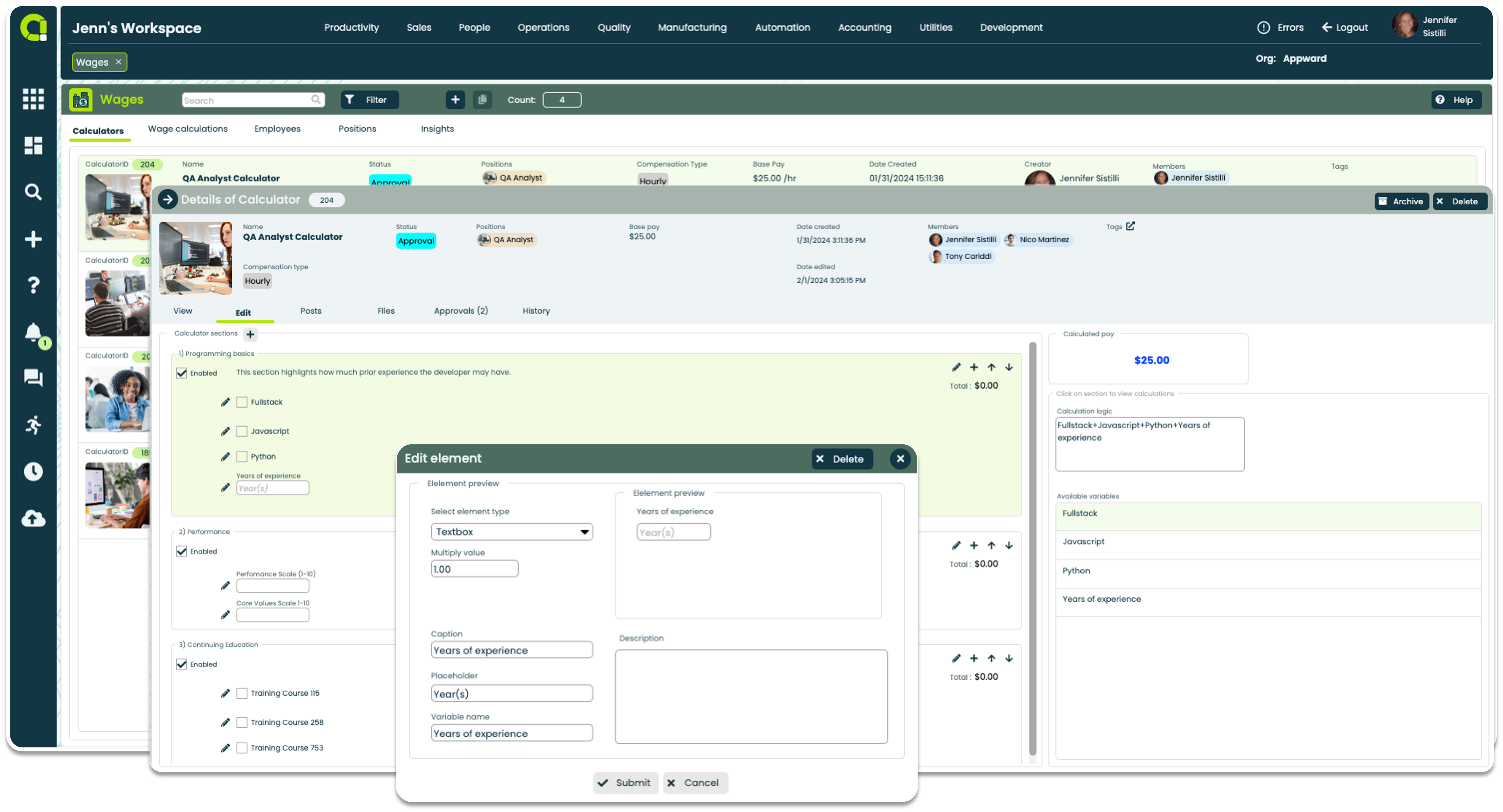1503x812 pixels.
Task: Click the cloud upload sidebar icon
Action: (33, 518)
